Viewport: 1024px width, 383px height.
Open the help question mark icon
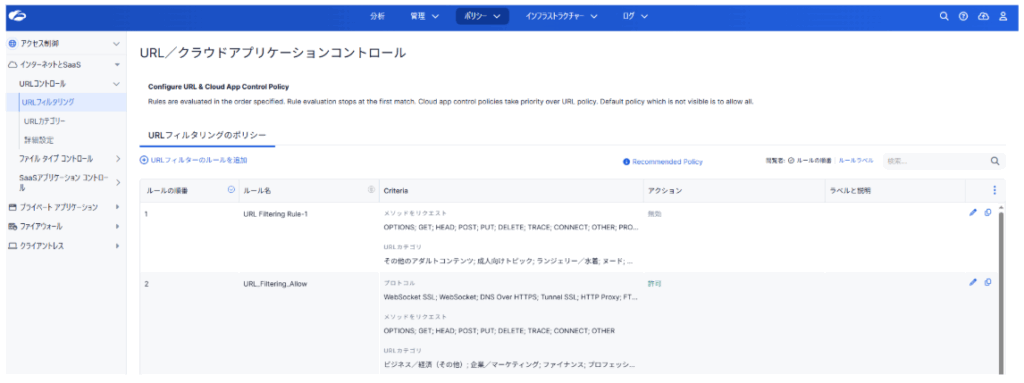click(963, 17)
